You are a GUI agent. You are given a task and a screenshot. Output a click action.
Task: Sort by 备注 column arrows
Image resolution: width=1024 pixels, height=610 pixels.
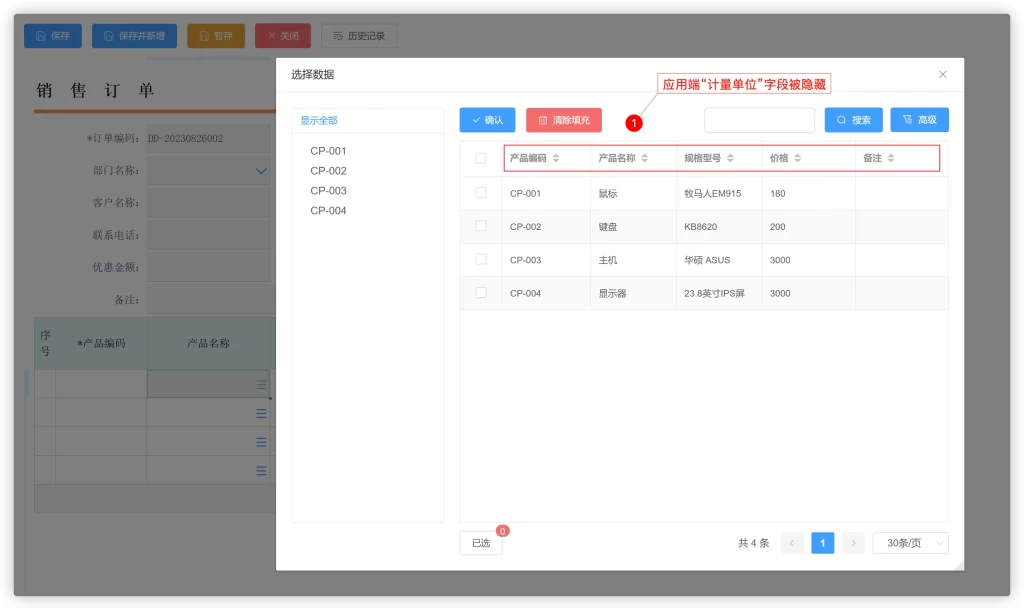tap(891, 158)
